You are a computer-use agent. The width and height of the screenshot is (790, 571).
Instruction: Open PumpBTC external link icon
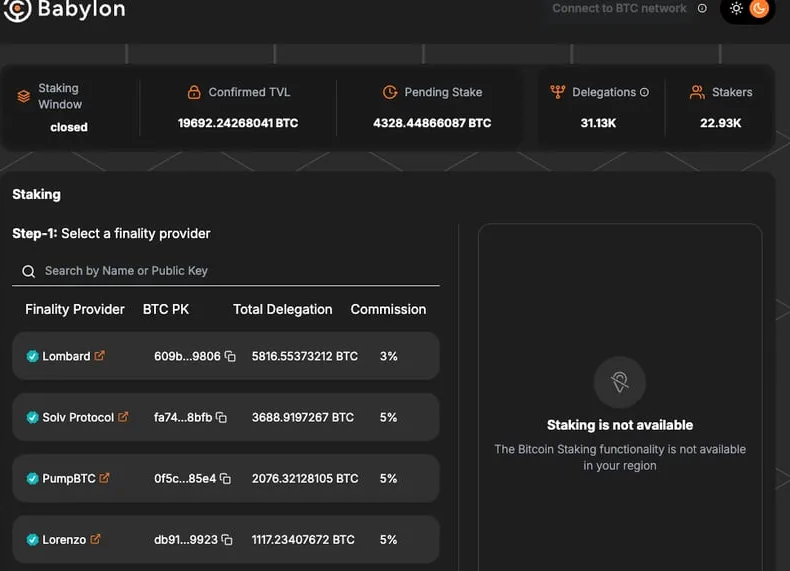[x=104, y=478]
